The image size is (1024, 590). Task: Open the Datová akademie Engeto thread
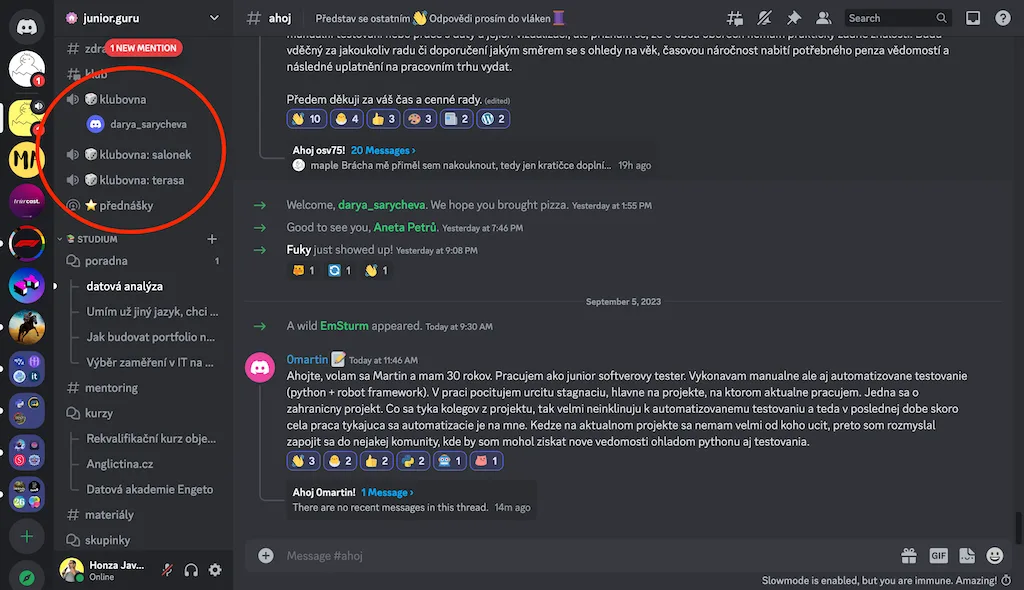coord(150,489)
